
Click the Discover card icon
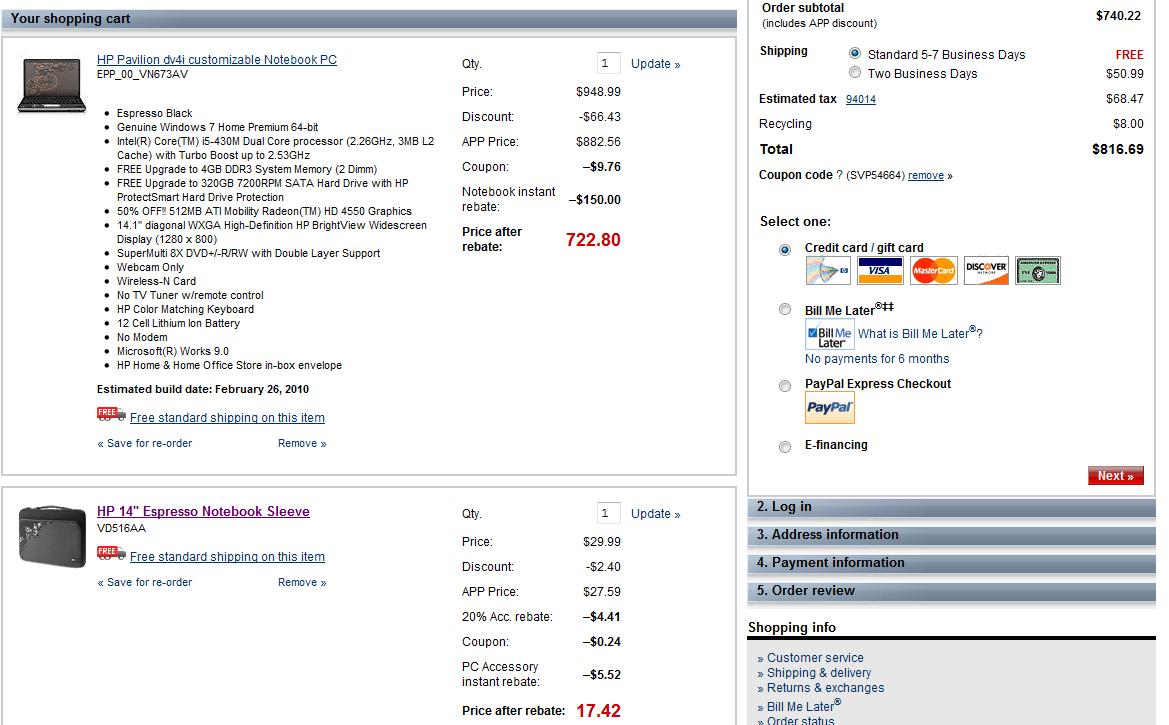pyautogui.click(x=986, y=271)
